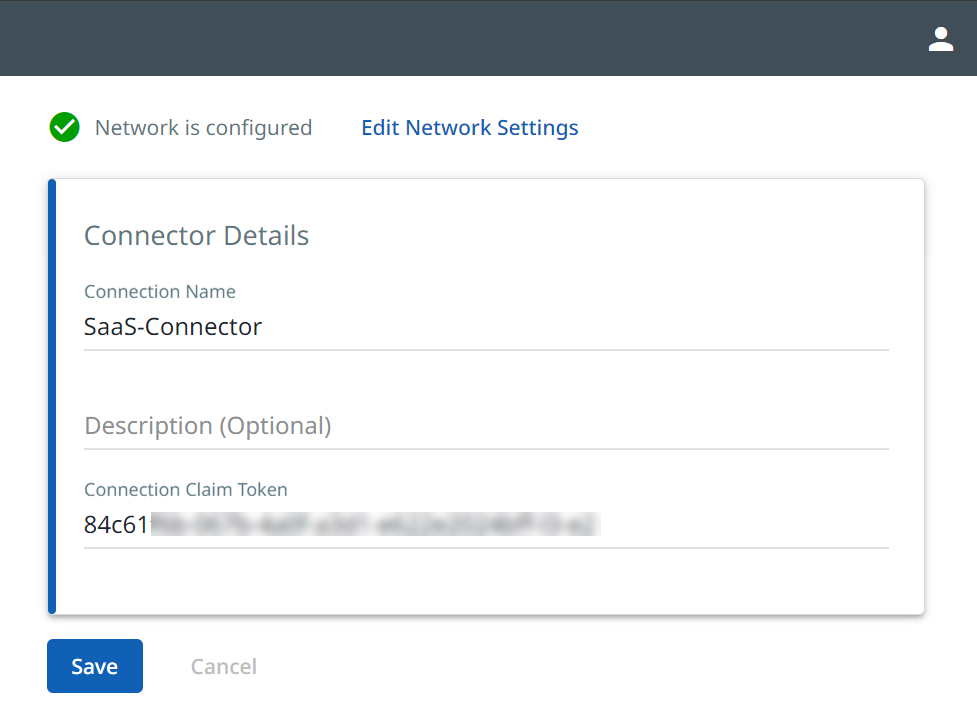Place cursor in "SaaS-Connector" text
This screenshot has width=977, height=713.
[x=173, y=327]
